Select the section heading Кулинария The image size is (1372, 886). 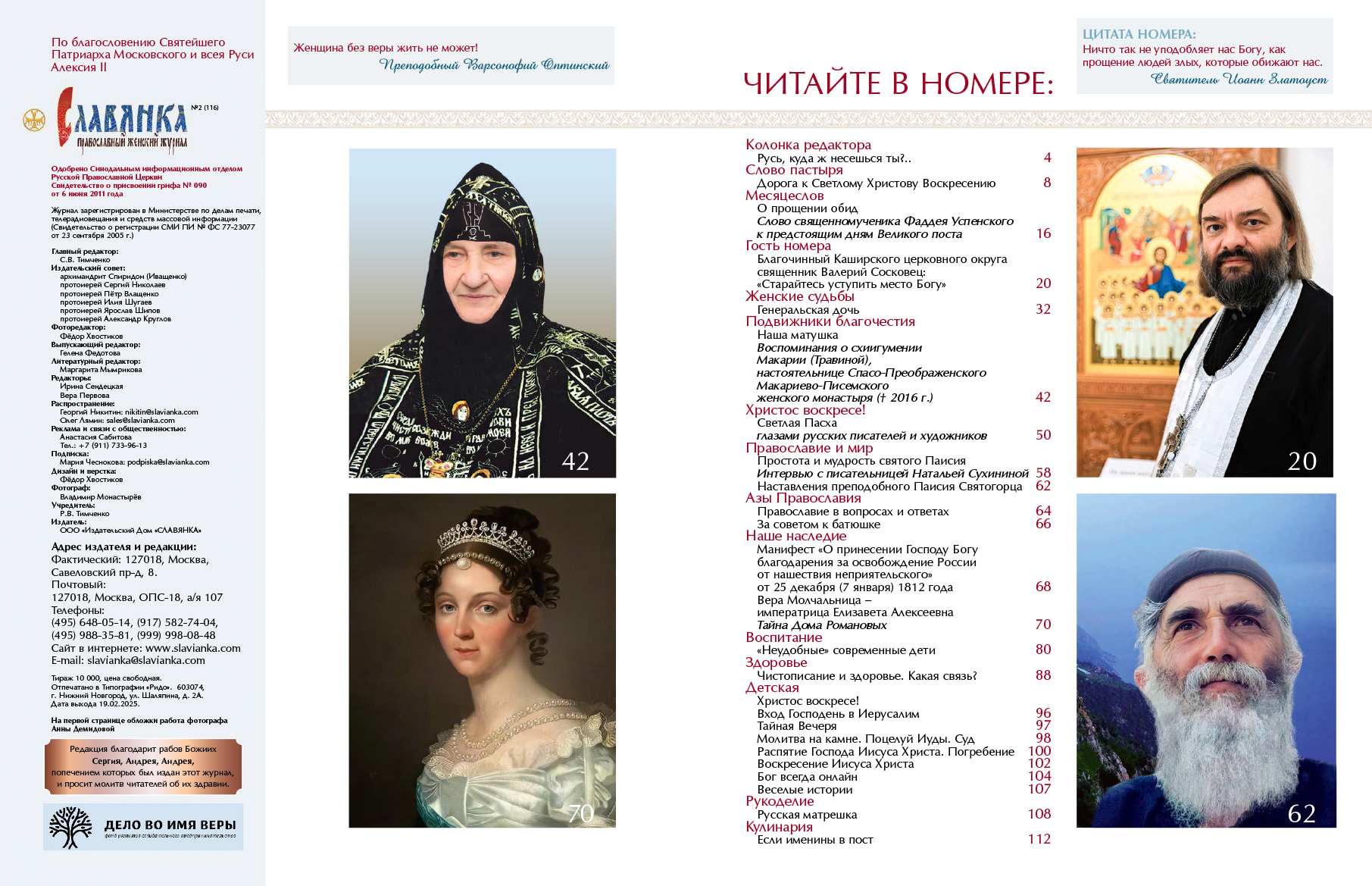779,827
